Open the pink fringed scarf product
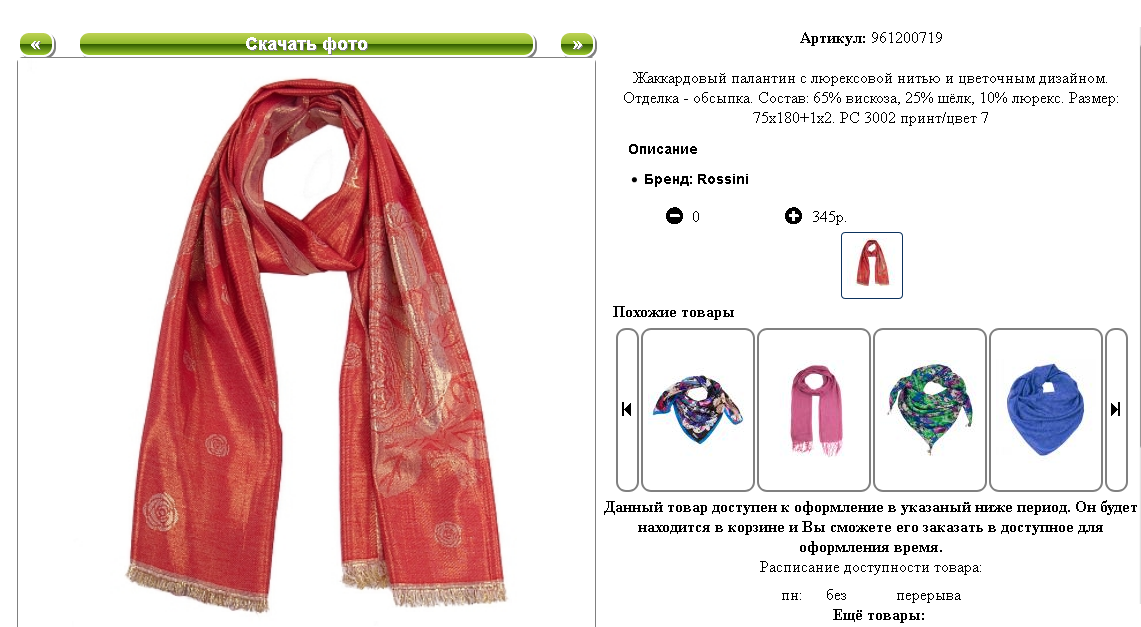1141x627 pixels. click(814, 410)
